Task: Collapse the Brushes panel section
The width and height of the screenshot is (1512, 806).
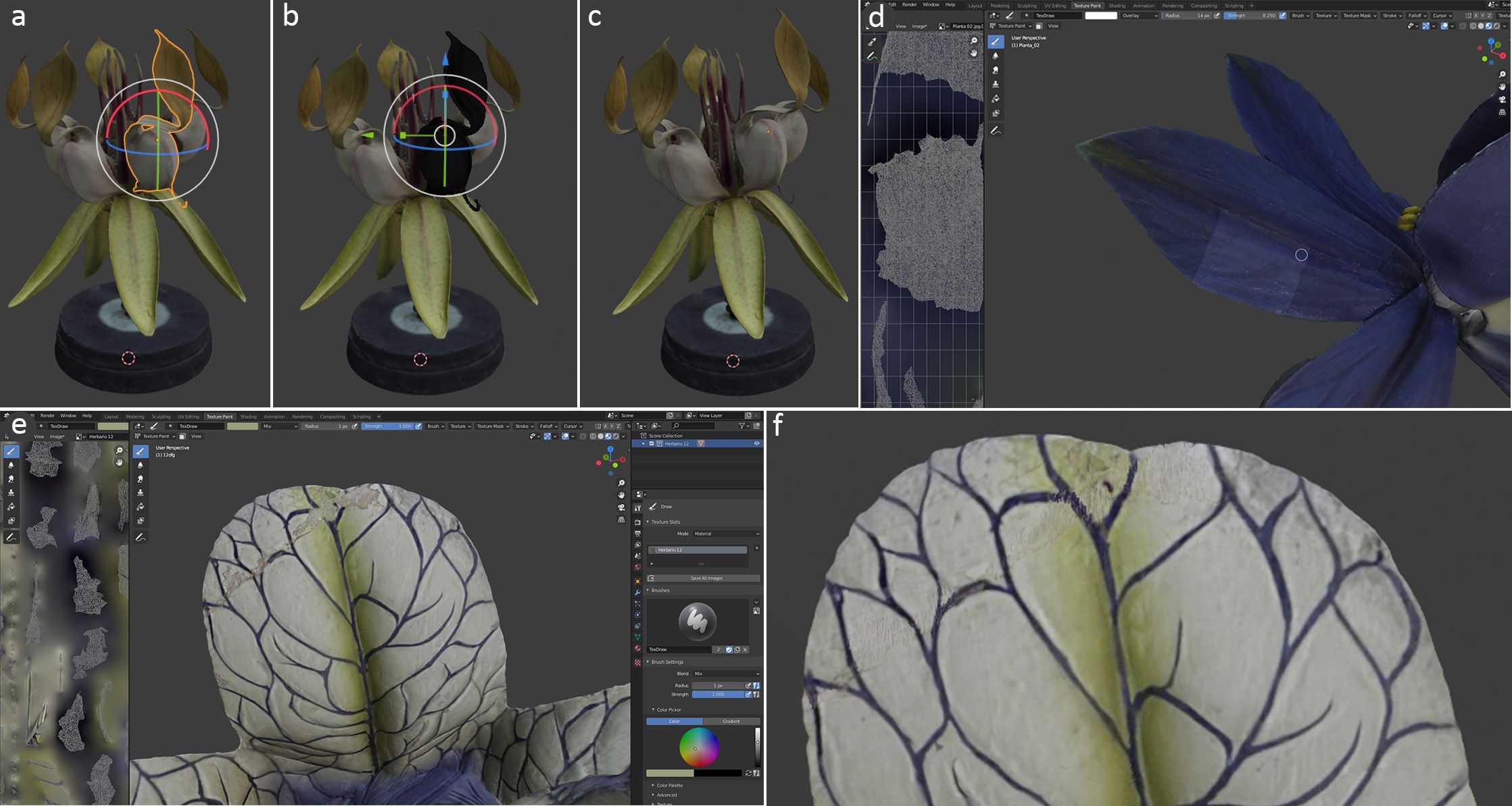Action: click(x=660, y=590)
